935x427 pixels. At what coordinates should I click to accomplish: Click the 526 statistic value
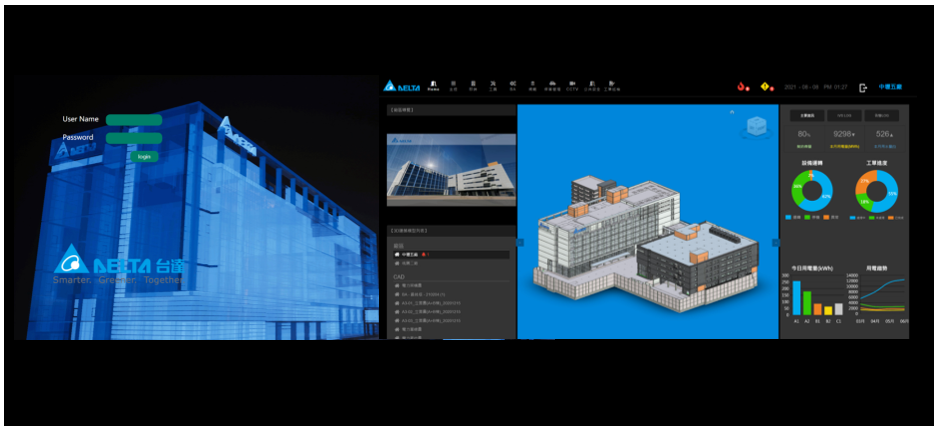tap(884, 134)
